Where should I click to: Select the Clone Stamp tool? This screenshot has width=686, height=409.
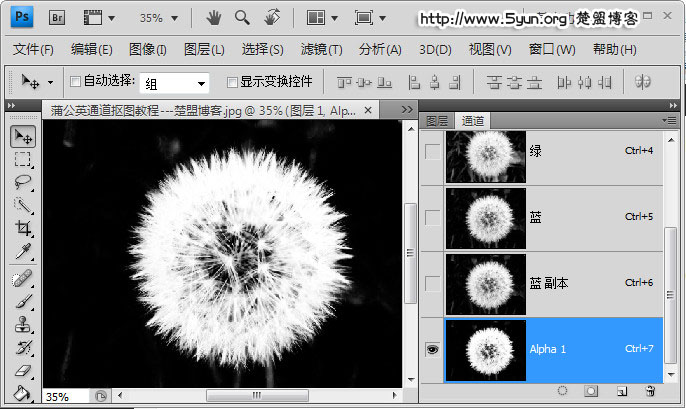(x=22, y=324)
